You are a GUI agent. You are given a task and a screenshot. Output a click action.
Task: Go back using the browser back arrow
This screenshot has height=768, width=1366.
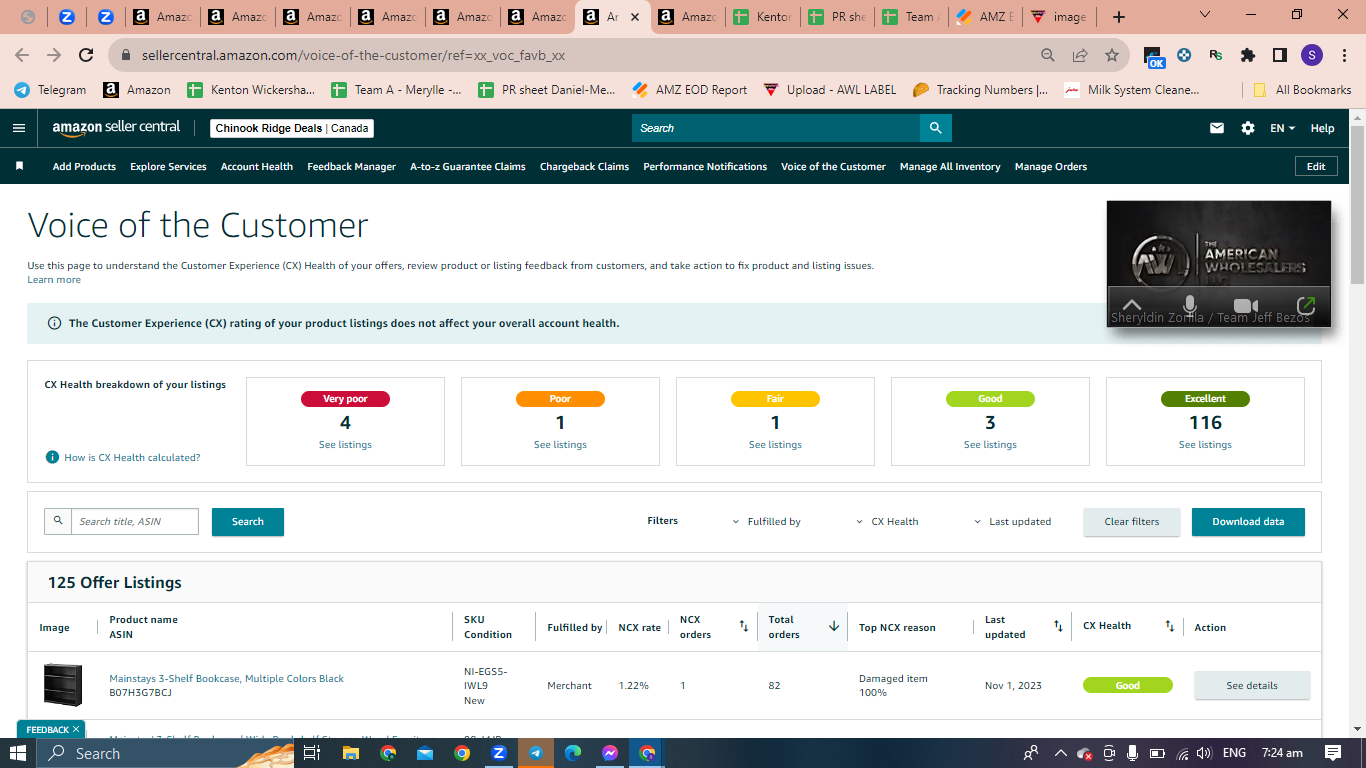[22, 56]
